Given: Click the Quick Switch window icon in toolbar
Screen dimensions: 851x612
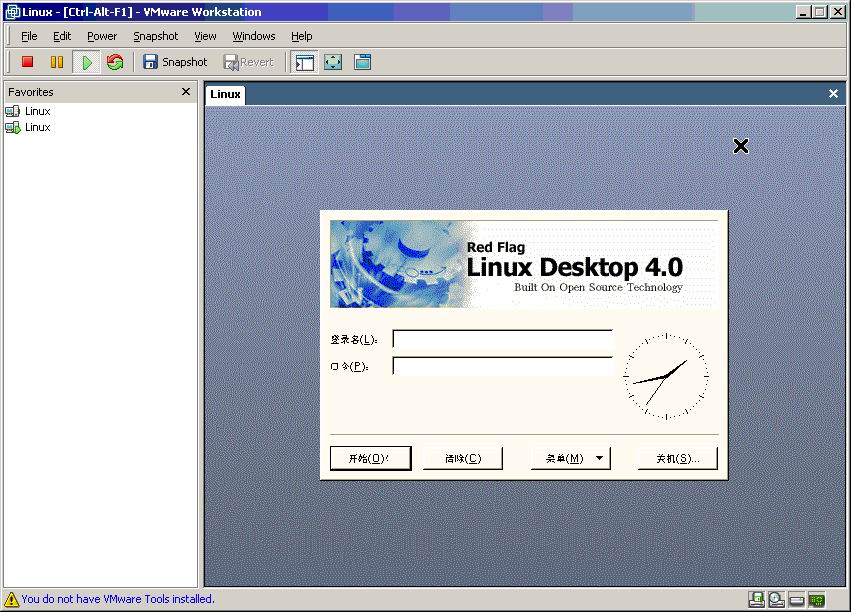Looking at the screenshot, I should coord(363,62).
